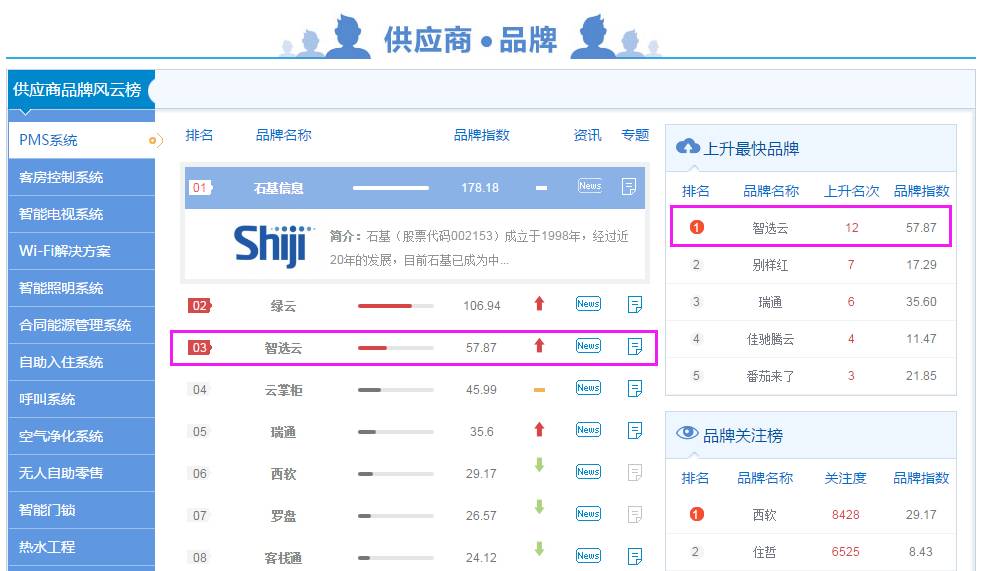
Task: Click the cloud upload icon beside 上升最快品牌
Action: point(687,147)
